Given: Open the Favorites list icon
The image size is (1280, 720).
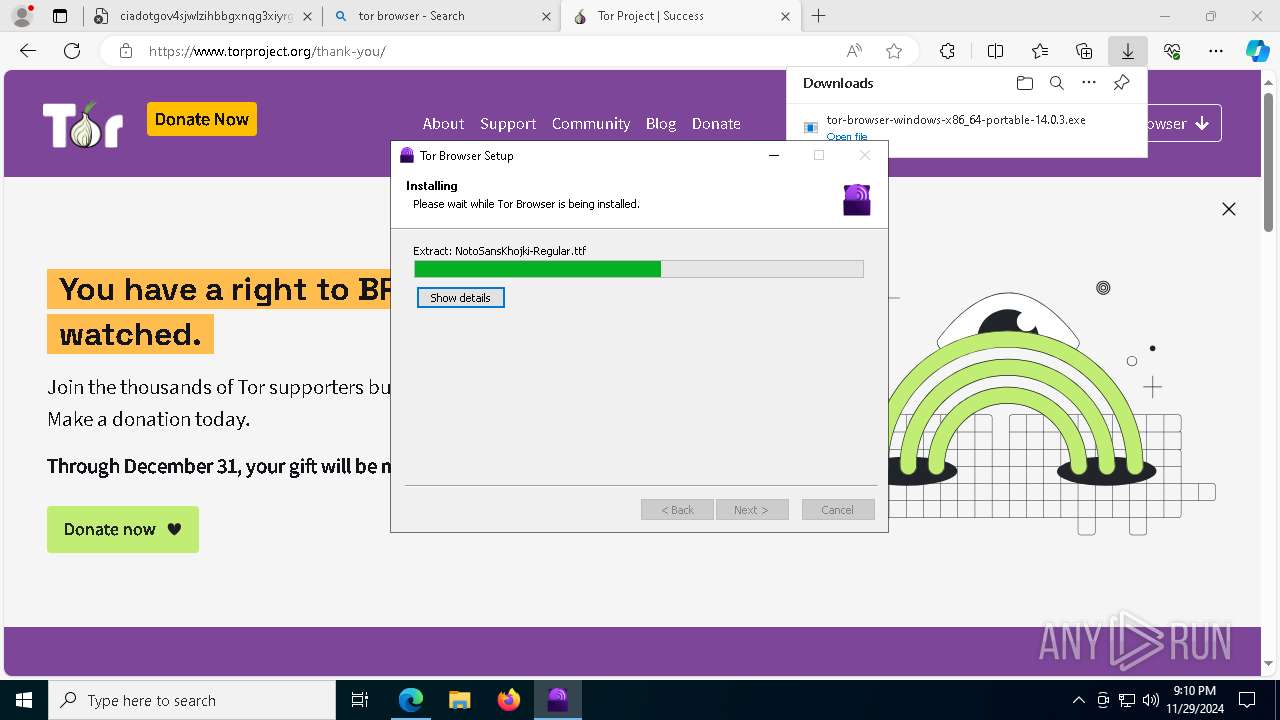Looking at the screenshot, I should [x=1040, y=51].
